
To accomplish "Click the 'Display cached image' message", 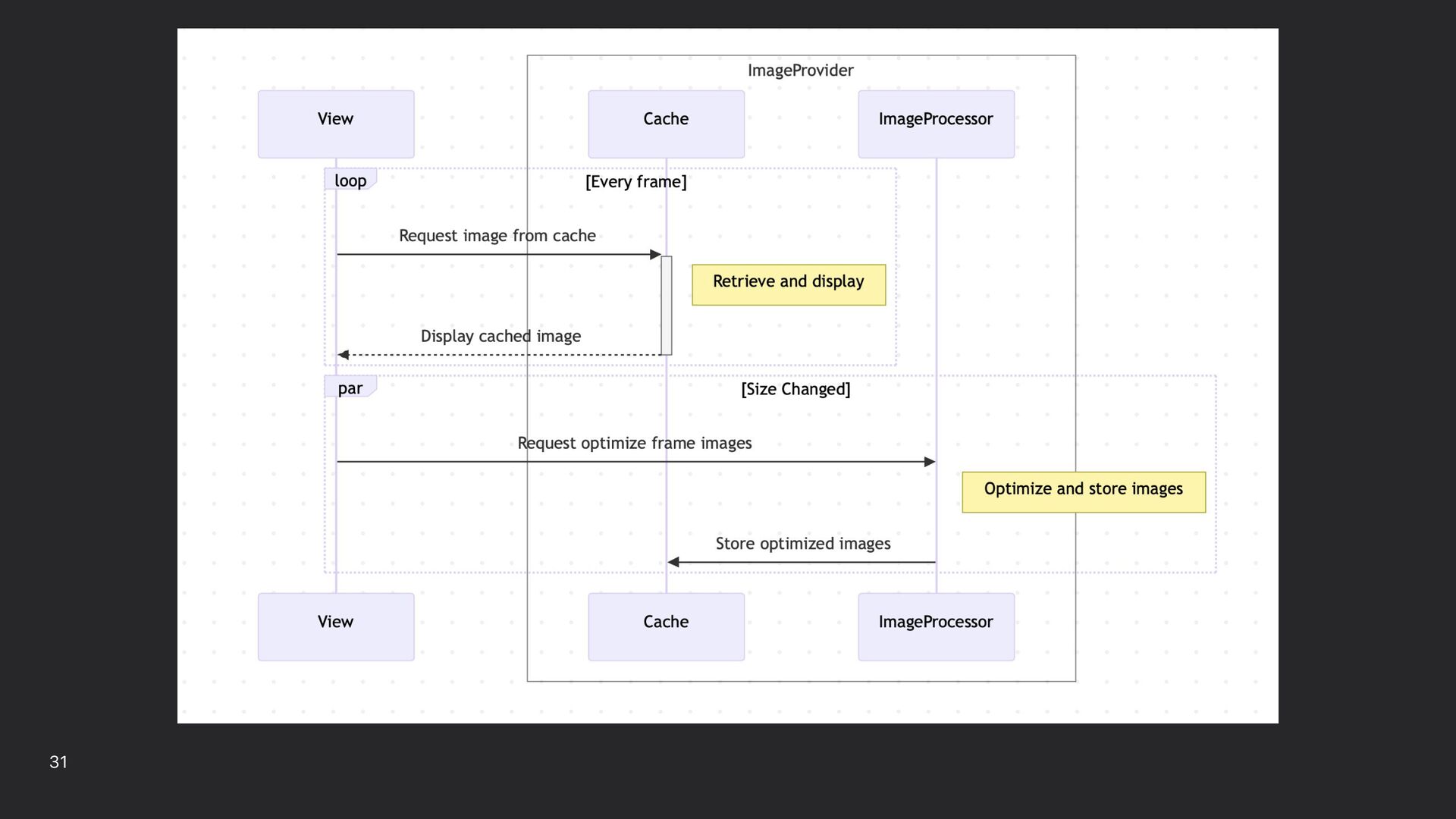I will point(500,336).
